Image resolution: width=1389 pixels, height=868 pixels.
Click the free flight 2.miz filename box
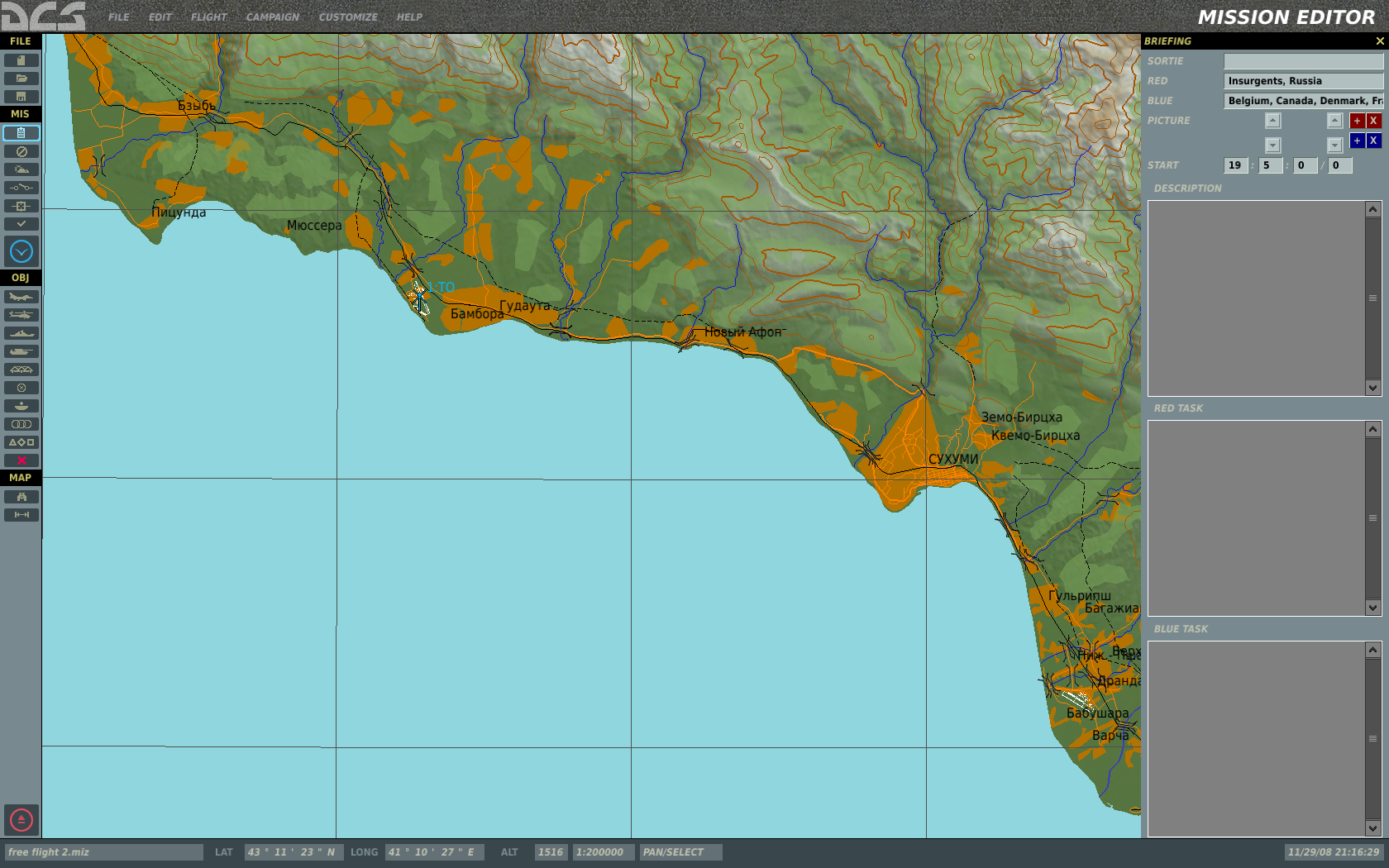coord(103,852)
